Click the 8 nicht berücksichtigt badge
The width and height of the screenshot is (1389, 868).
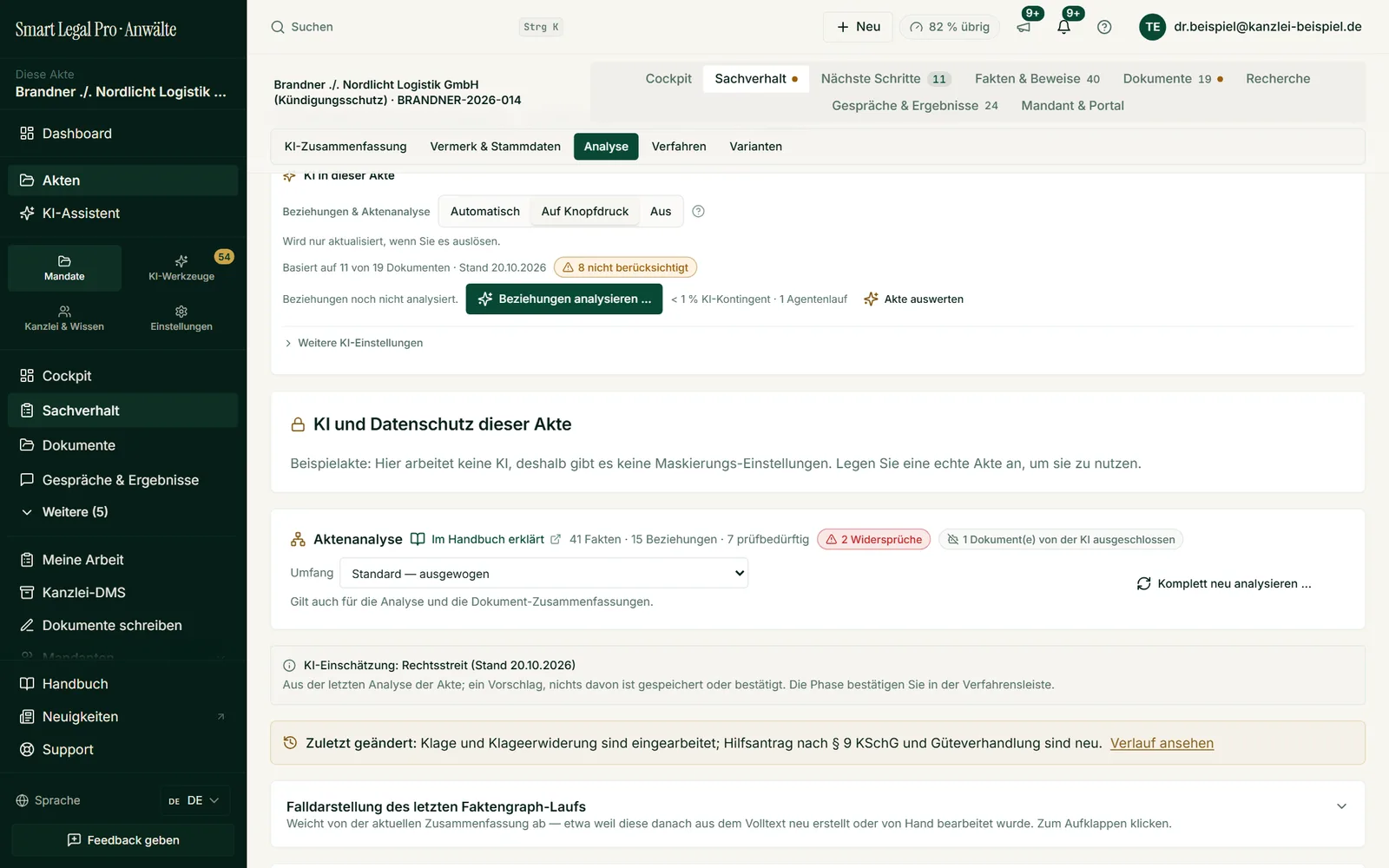(625, 268)
